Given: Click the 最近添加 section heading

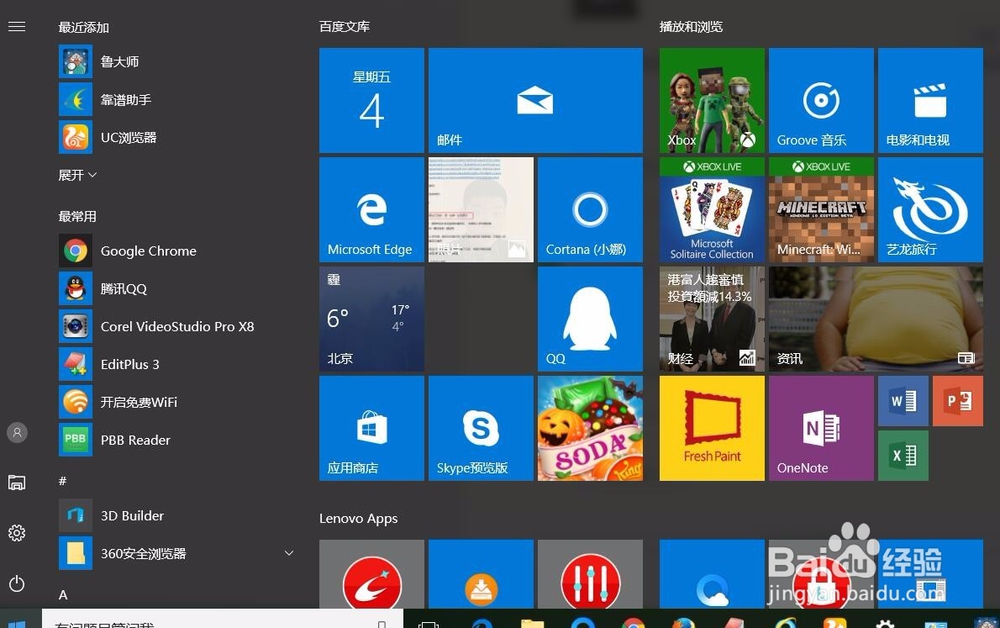Looking at the screenshot, I should click(x=84, y=27).
